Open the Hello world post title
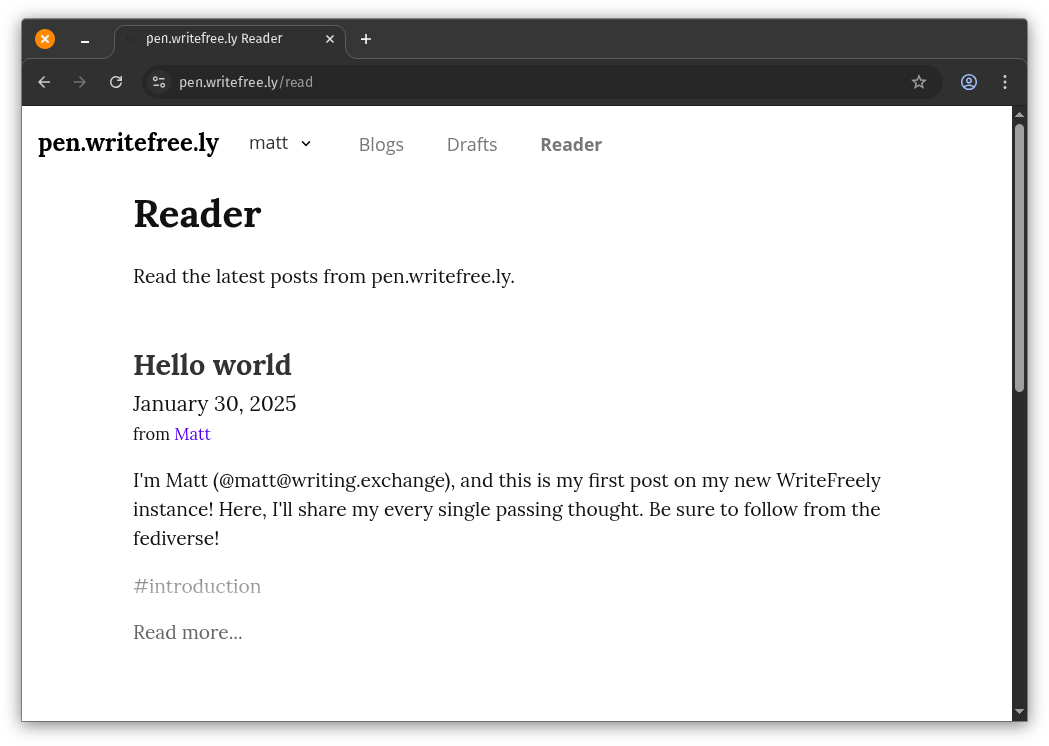Image resolution: width=1049 pixels, height=746 pixels. pos(212,365)
